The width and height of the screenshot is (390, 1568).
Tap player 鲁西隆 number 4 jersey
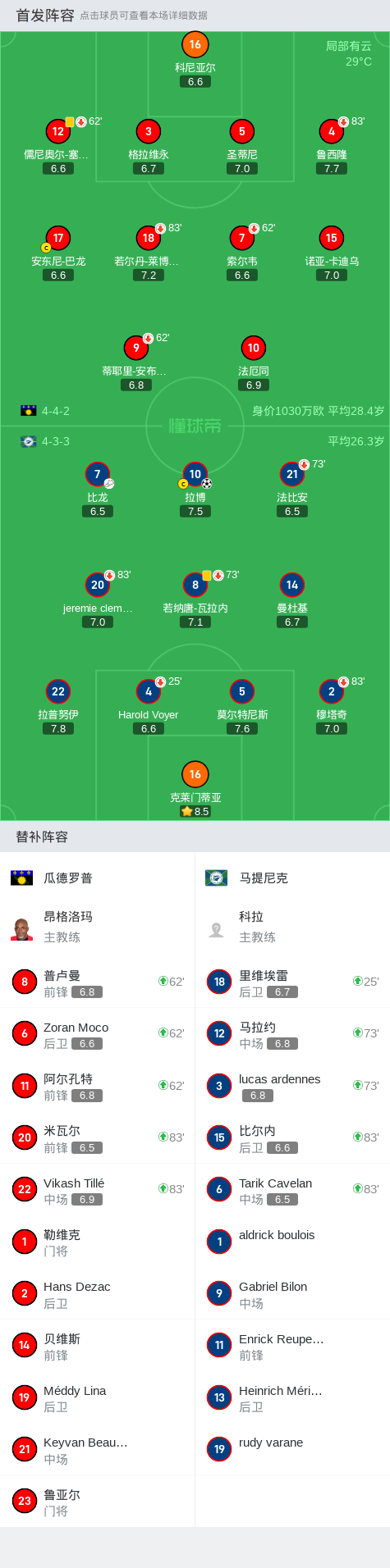point(331,131)
